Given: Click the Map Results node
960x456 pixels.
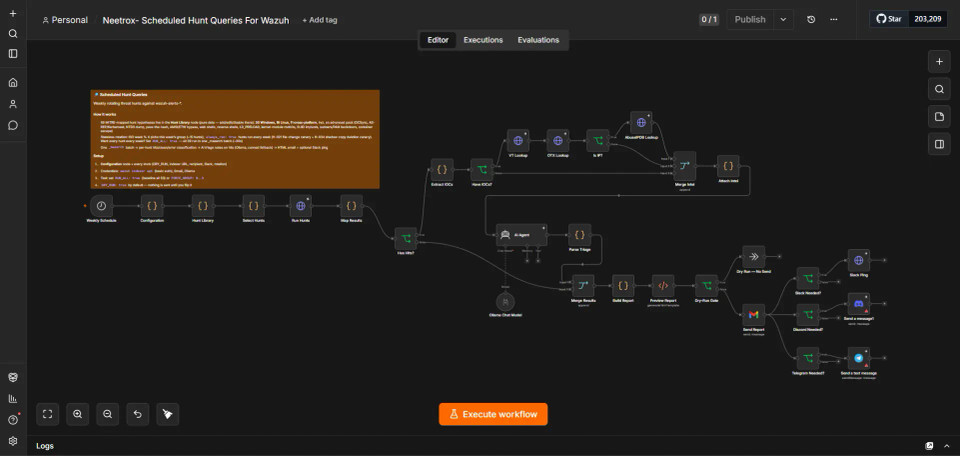Looking at the screenshot, I should coord(351,206).
